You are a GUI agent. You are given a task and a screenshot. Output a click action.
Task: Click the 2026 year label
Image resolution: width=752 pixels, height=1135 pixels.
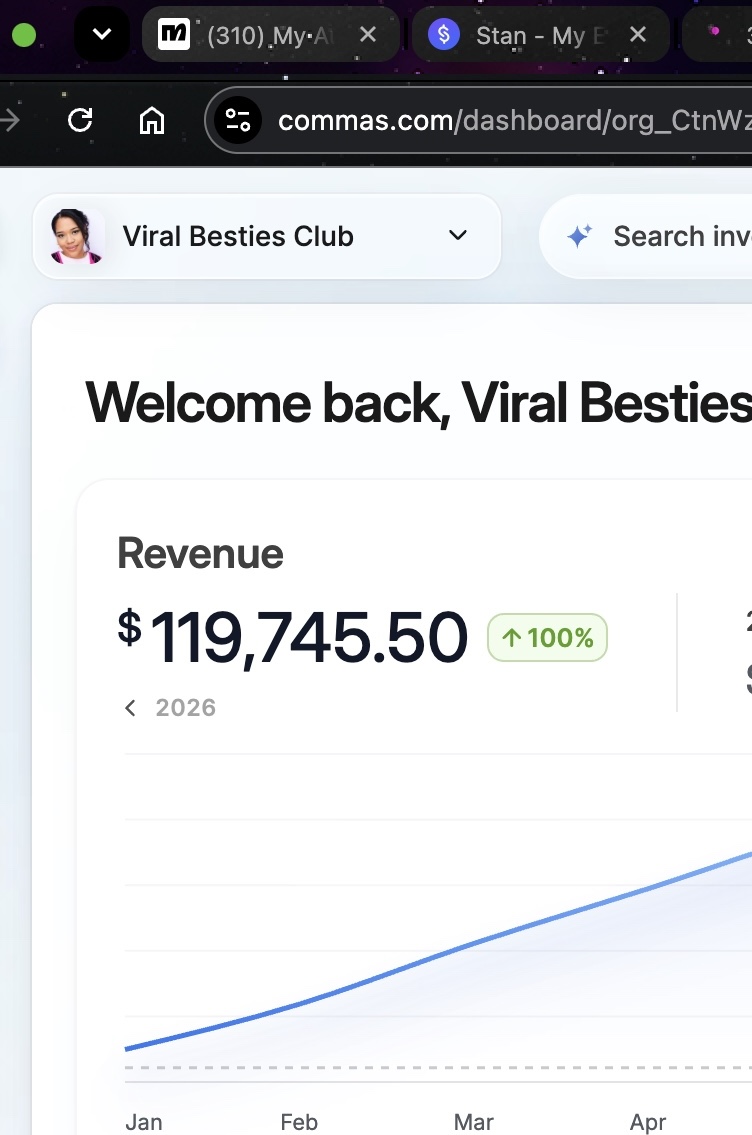pos(186,708)
